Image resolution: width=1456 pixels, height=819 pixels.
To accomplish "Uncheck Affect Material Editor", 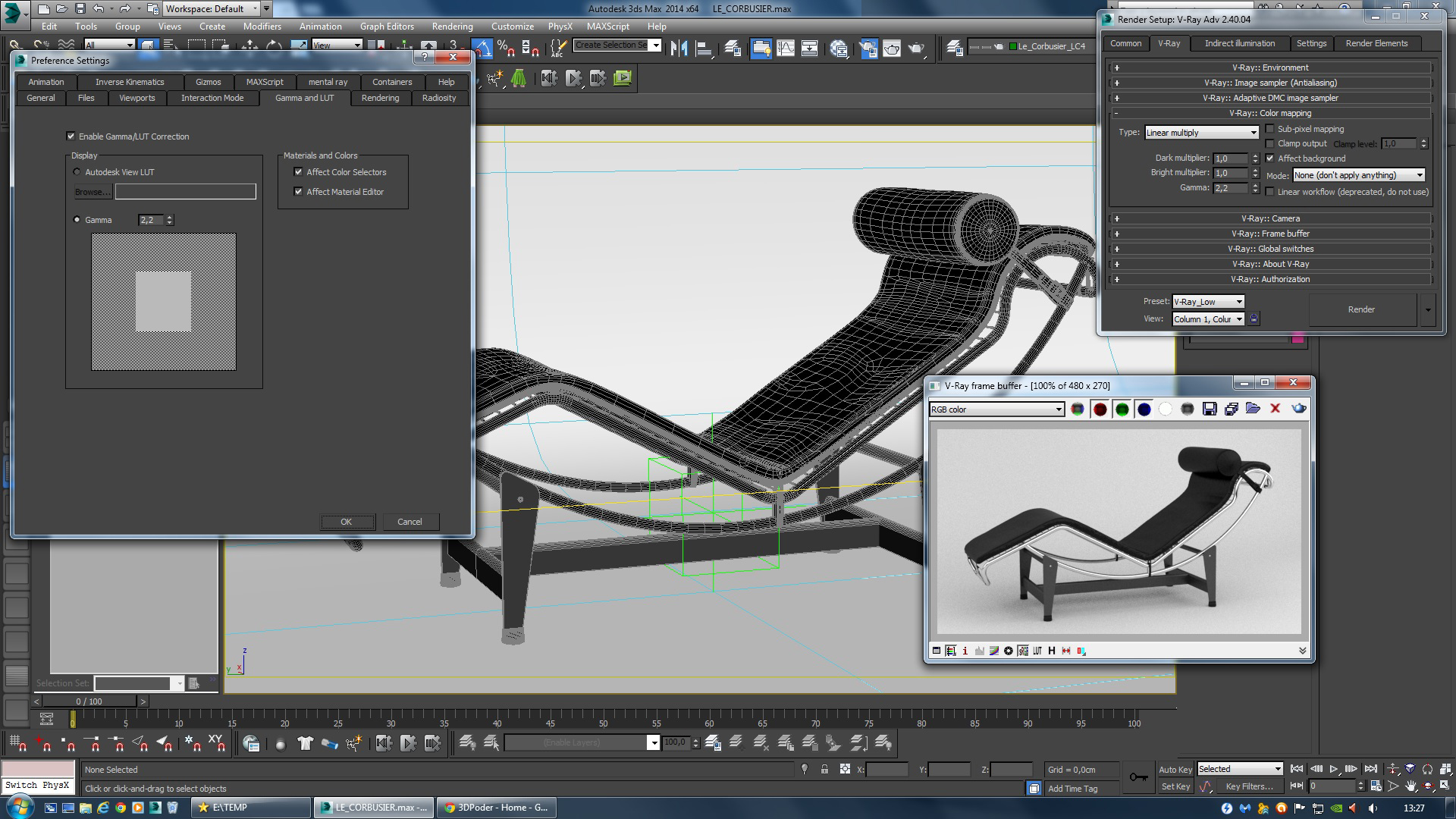I will (299, 192).
